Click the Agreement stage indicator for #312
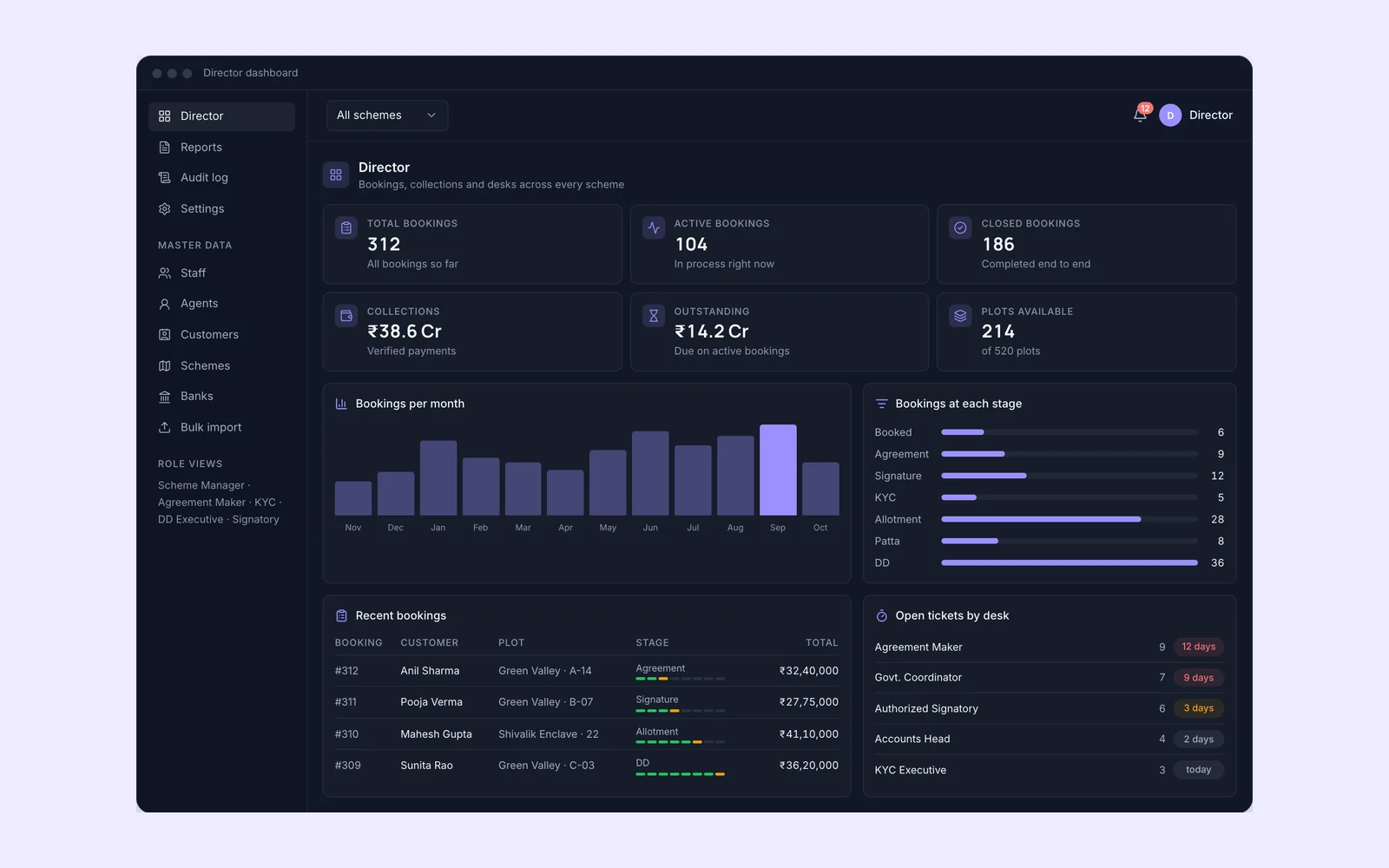The width and height of the screenshot is (1389, 868). coord(680,672)
